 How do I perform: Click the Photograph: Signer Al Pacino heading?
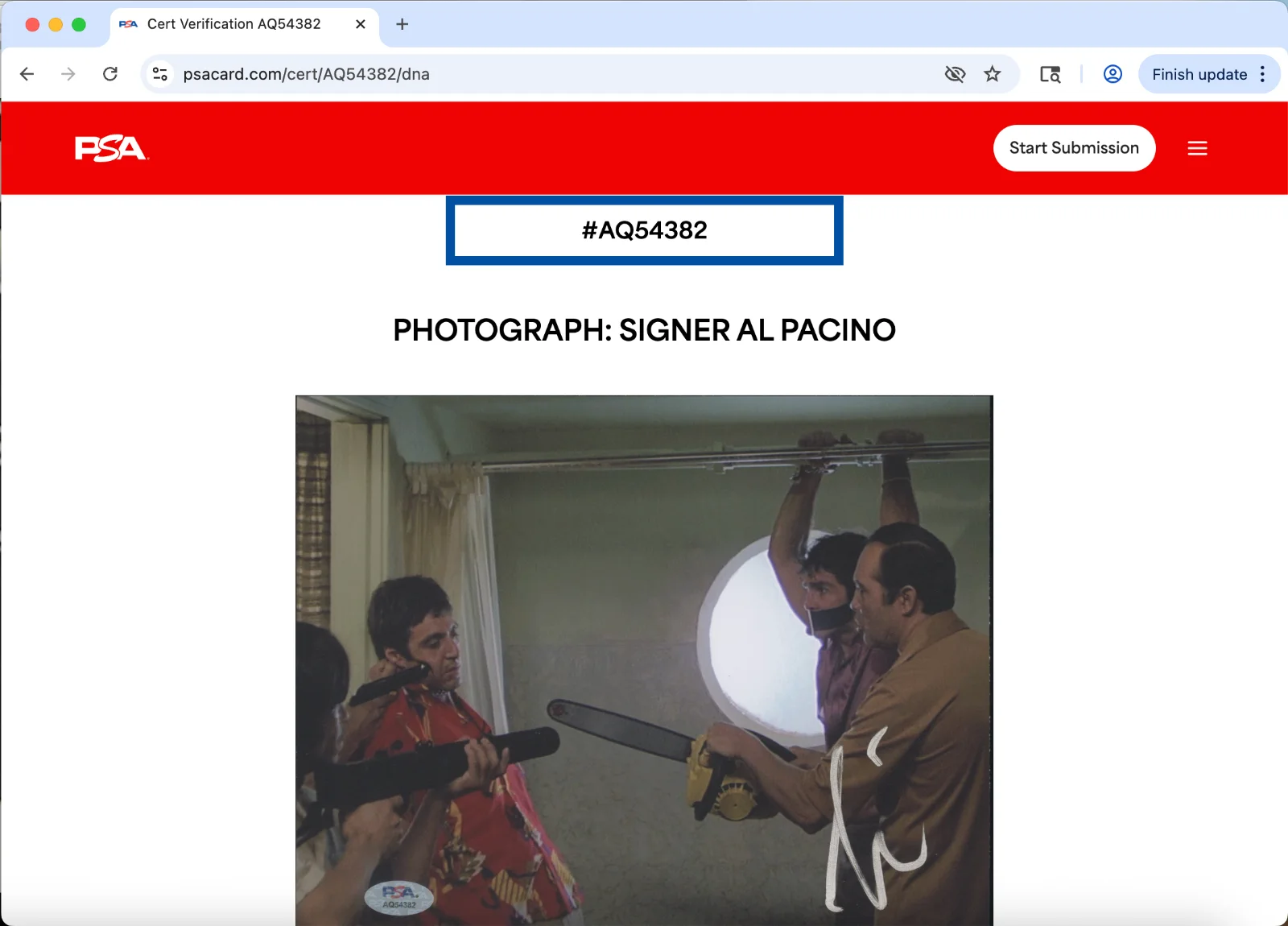pyautogui.click(x=644, y=330)
